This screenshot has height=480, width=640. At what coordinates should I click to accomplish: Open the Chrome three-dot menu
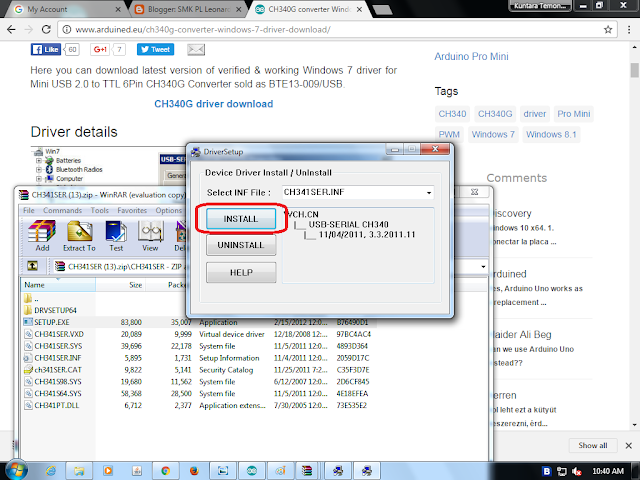pos(629,29)
